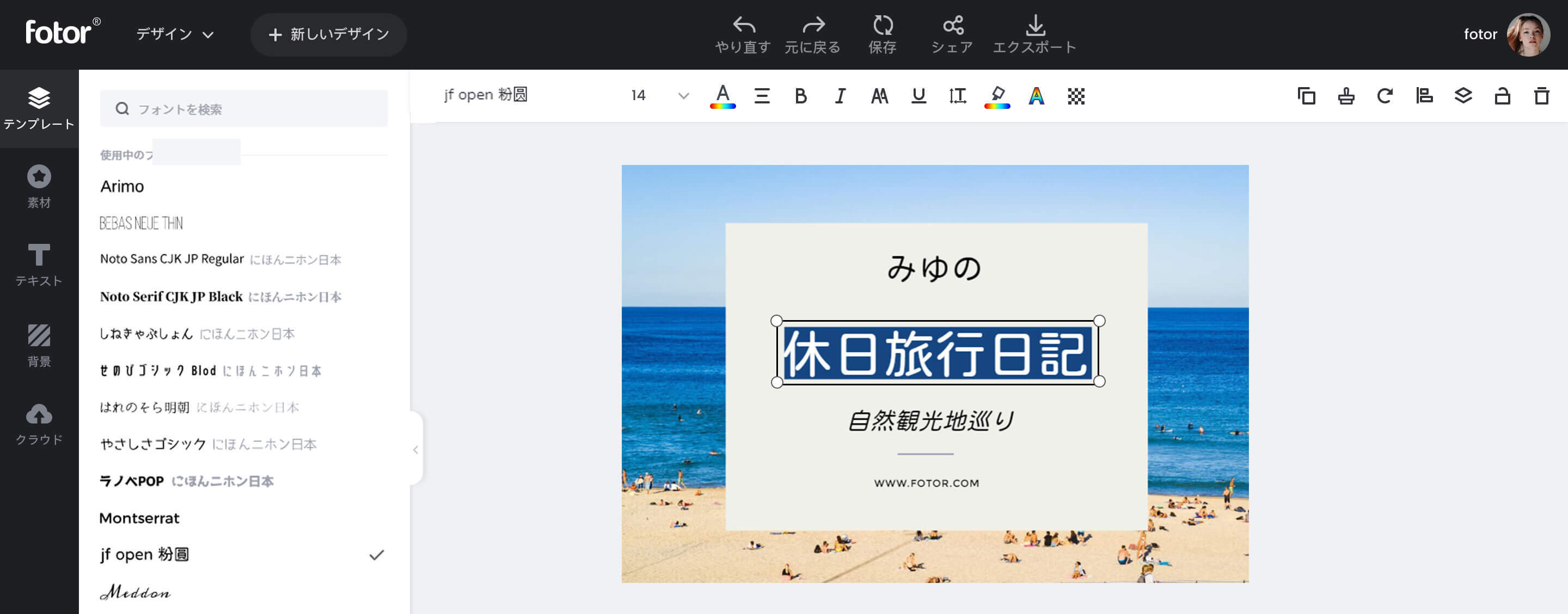Open the デザイン dropdown menu
Viewport: 1568px width, 614px height.
[175, 35]
